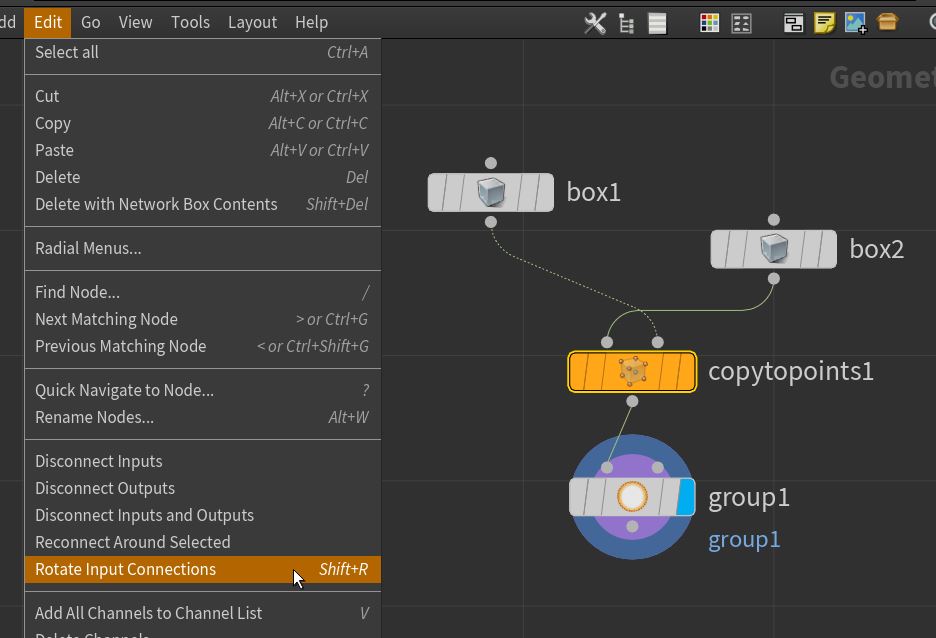
Task: Select the group1 node icon
Action: coord(632,497)
